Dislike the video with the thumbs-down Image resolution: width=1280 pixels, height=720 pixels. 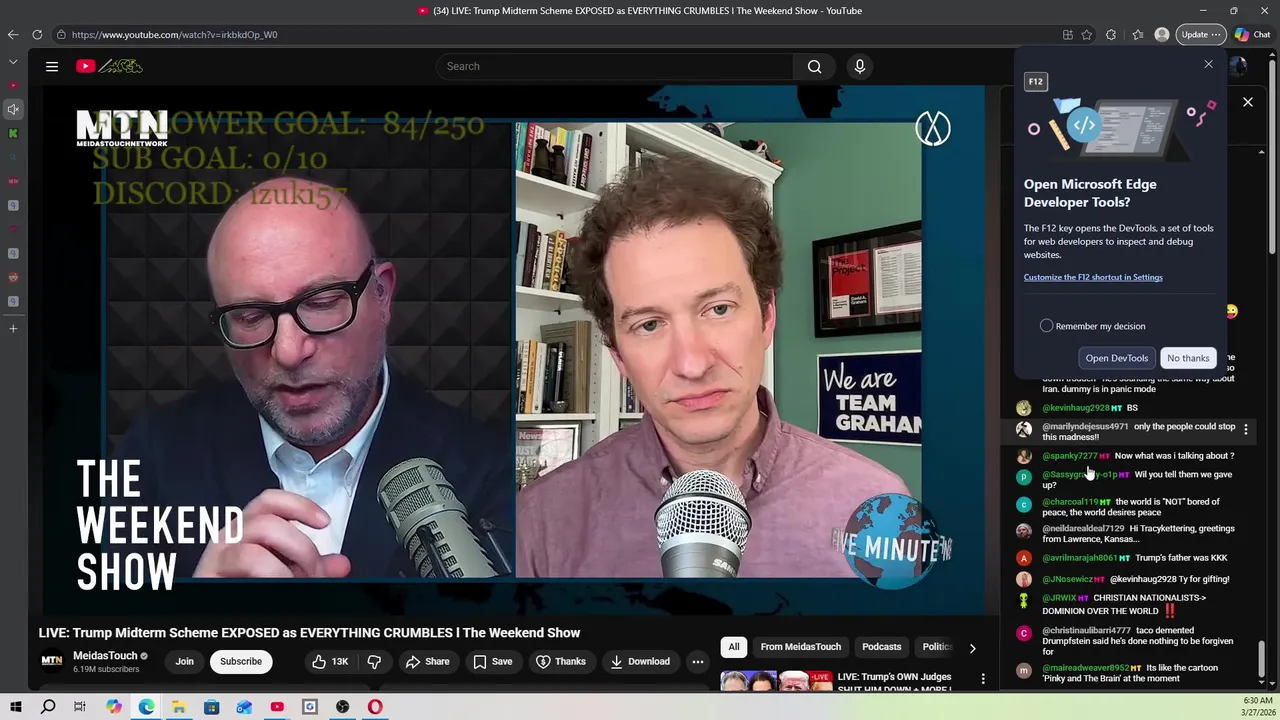click(374, 661)
